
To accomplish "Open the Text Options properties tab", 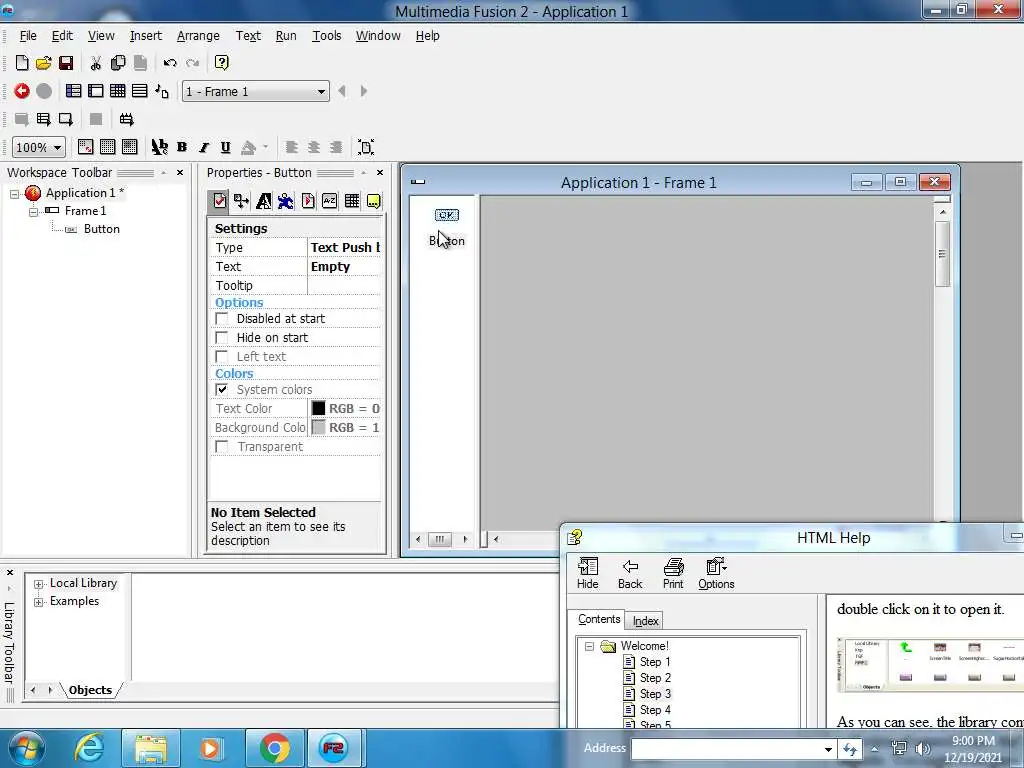I will (264, 201).
